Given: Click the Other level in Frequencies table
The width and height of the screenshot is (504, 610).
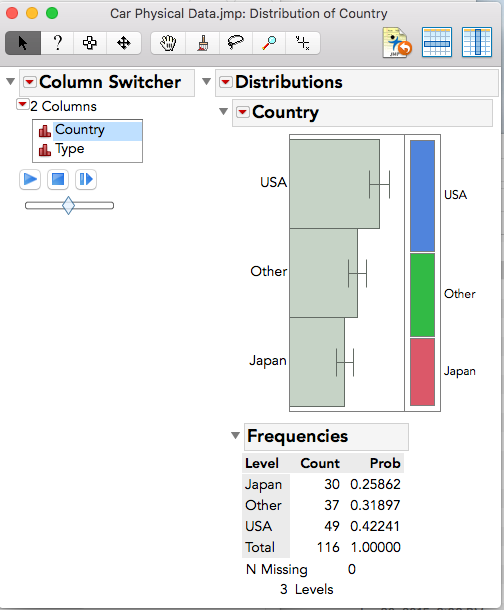Looking at the screenshot, I should point(263,505).
